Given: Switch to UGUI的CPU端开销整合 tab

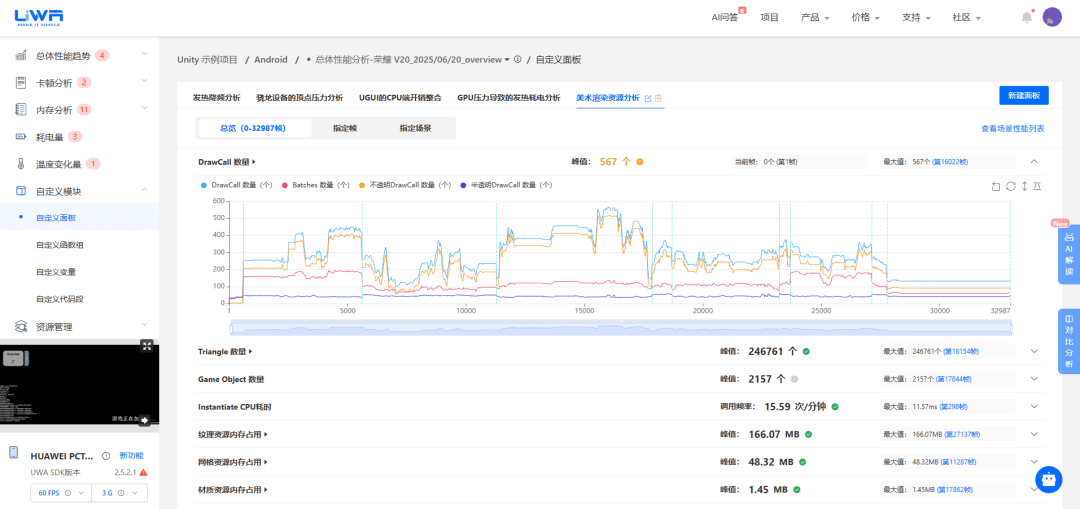Looking at the screenshot, I should [400, 98].
